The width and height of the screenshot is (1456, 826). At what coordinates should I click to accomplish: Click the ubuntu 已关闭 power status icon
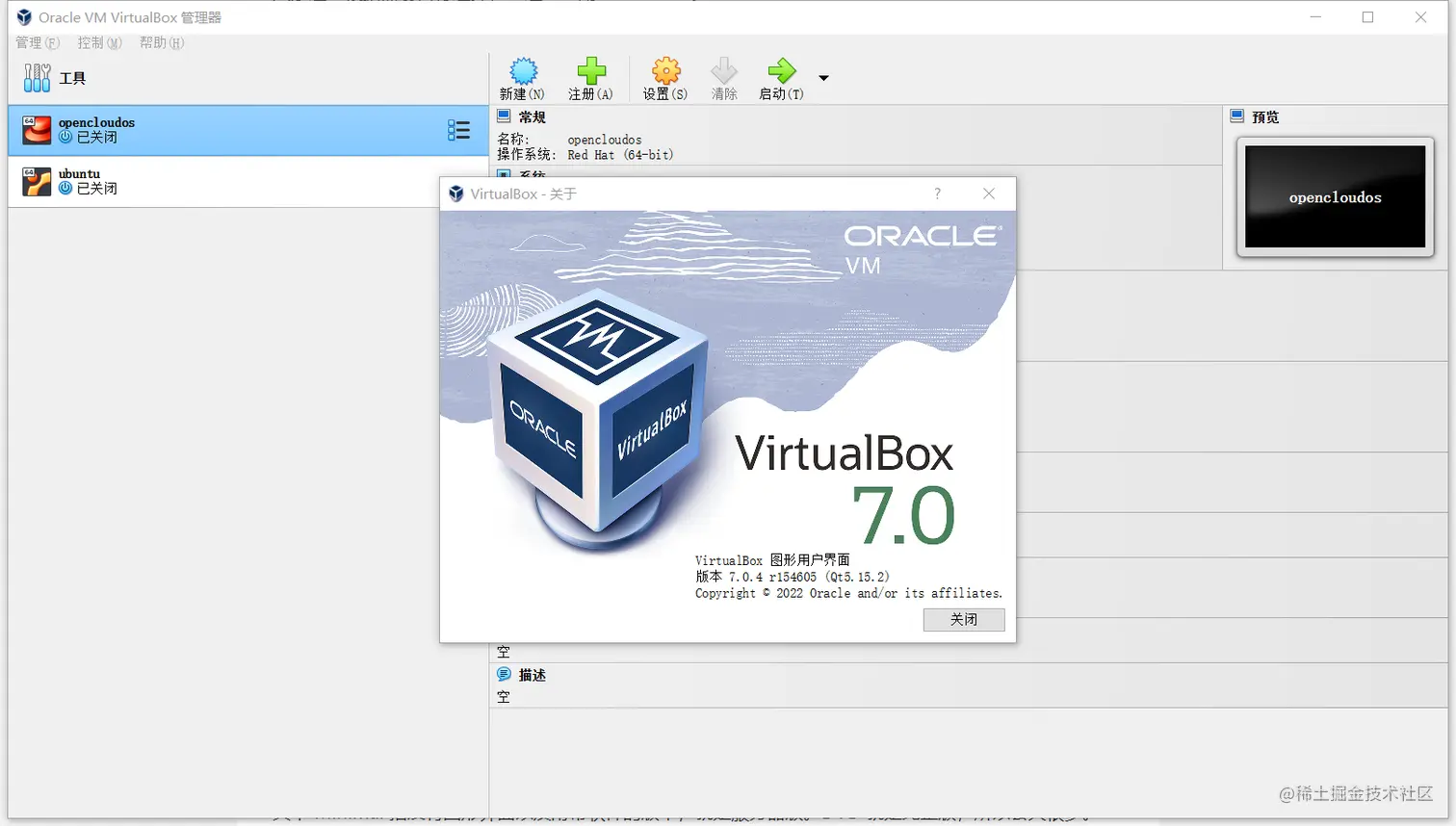[x=65, y=188]
